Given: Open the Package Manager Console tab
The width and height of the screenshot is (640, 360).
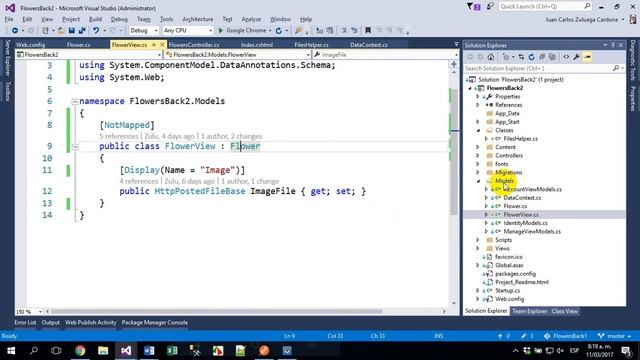Looking at the screenshot, I should [155, 322].
